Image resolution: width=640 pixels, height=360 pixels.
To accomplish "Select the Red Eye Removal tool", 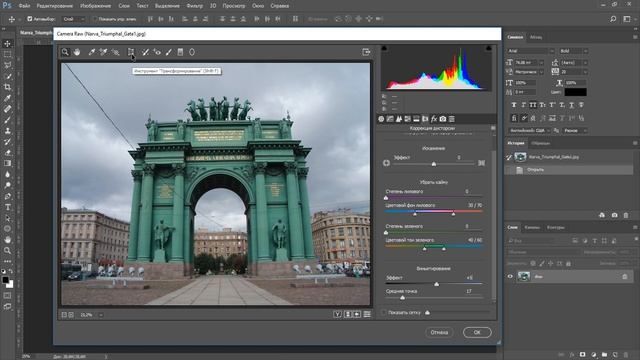I will pyautogui.click(x=157, y=52).
